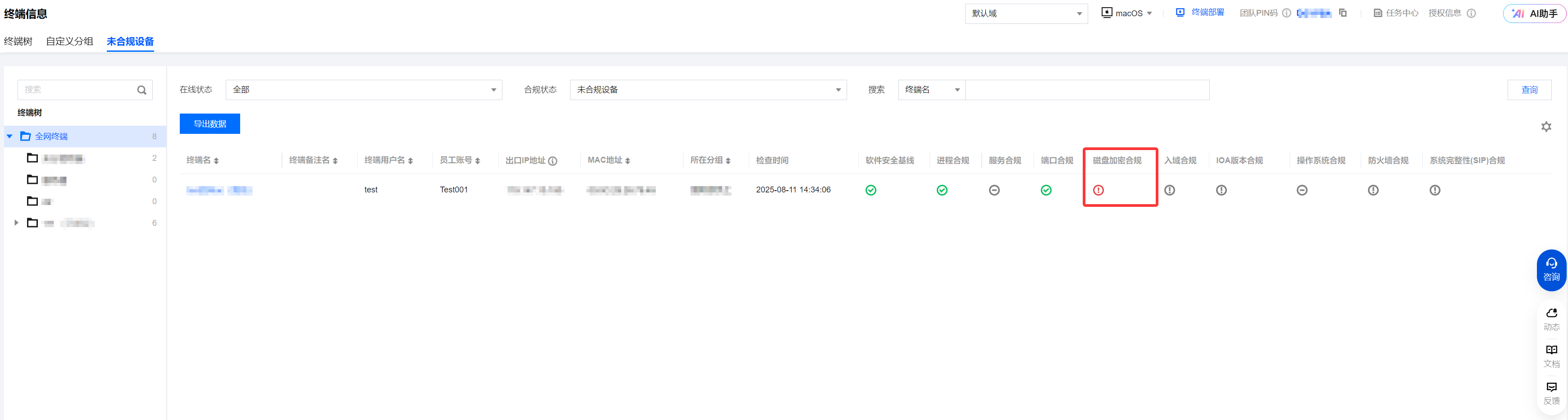
Task: Click the green check under 软件安全基线
Action: [x=871, y=191]
